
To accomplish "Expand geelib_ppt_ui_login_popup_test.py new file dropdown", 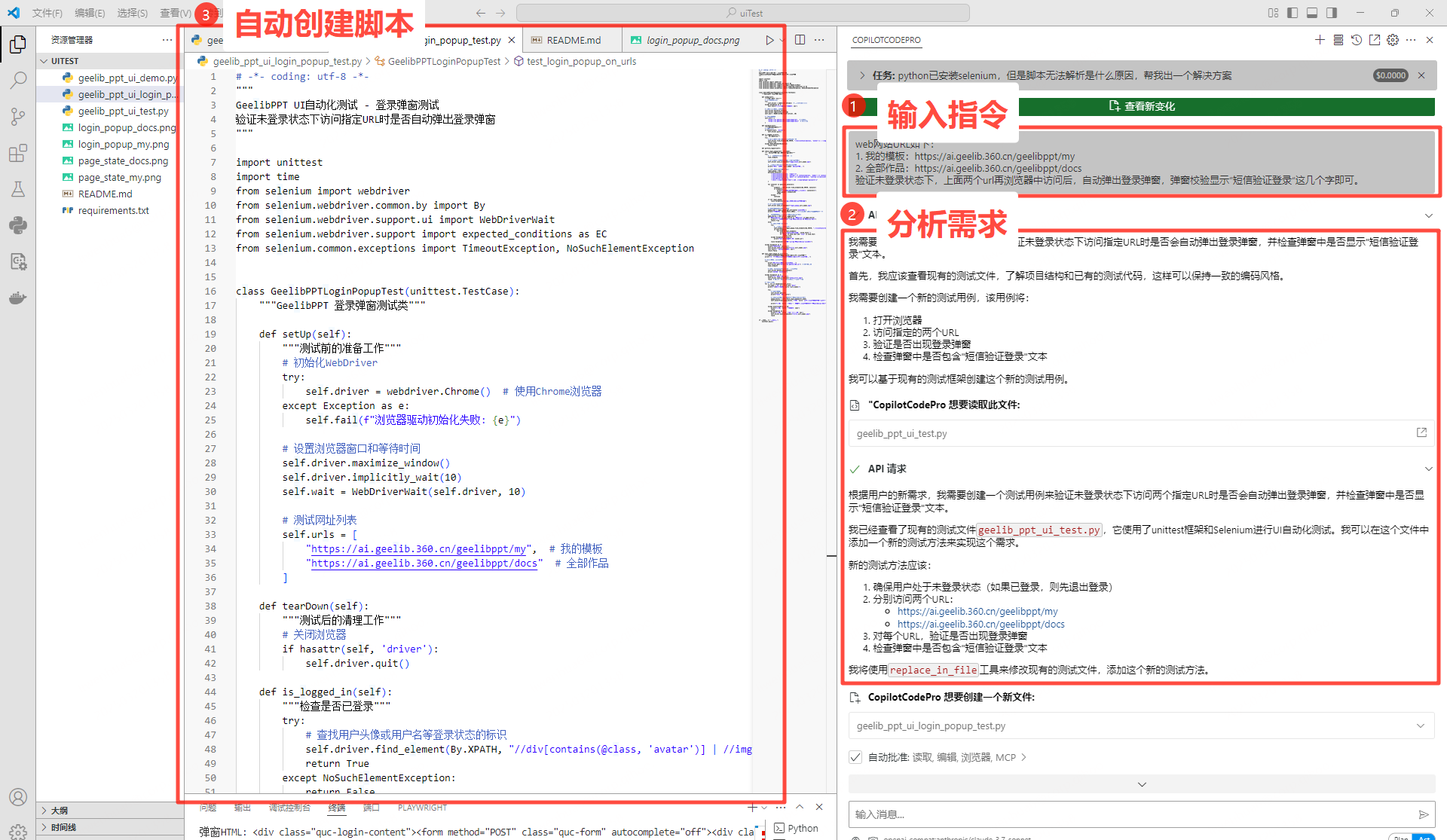I will pyautogui.click(x=1420, y=725).
